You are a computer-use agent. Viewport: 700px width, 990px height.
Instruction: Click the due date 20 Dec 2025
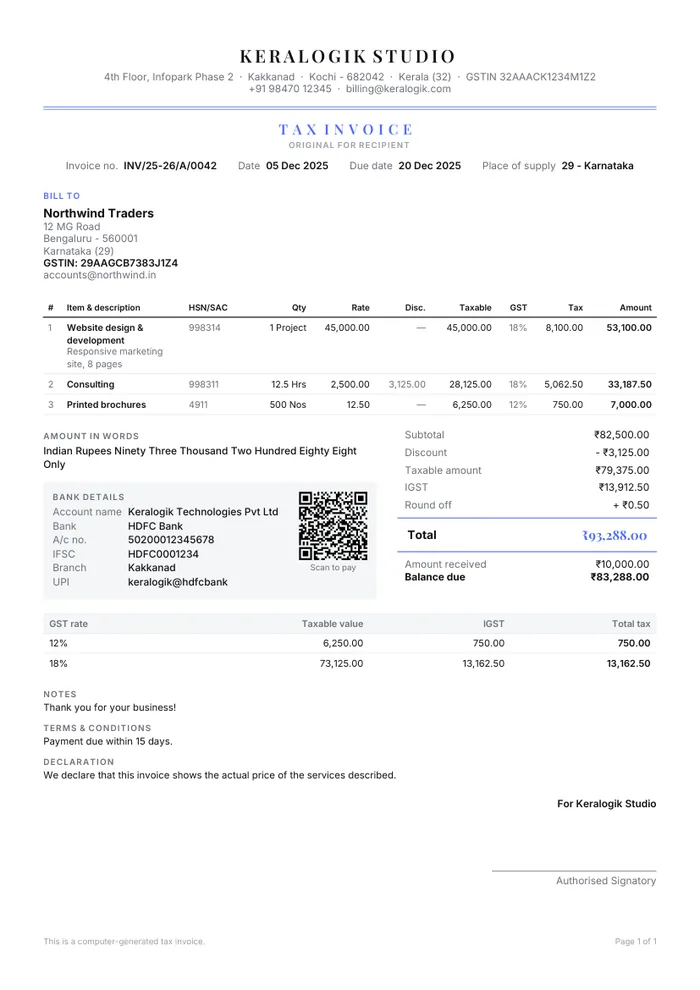pos(430,165)
